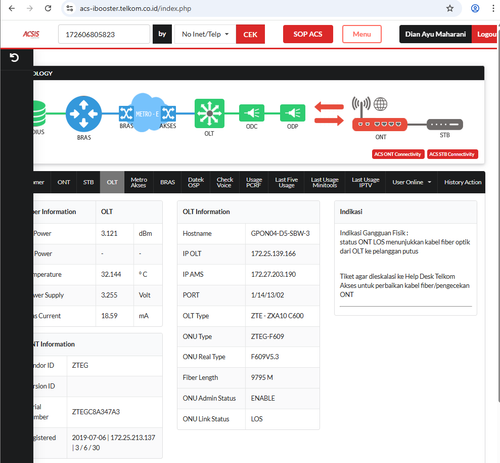Go back with the browser back arrow
Screen dimensions: 500x463
[12, 8]
